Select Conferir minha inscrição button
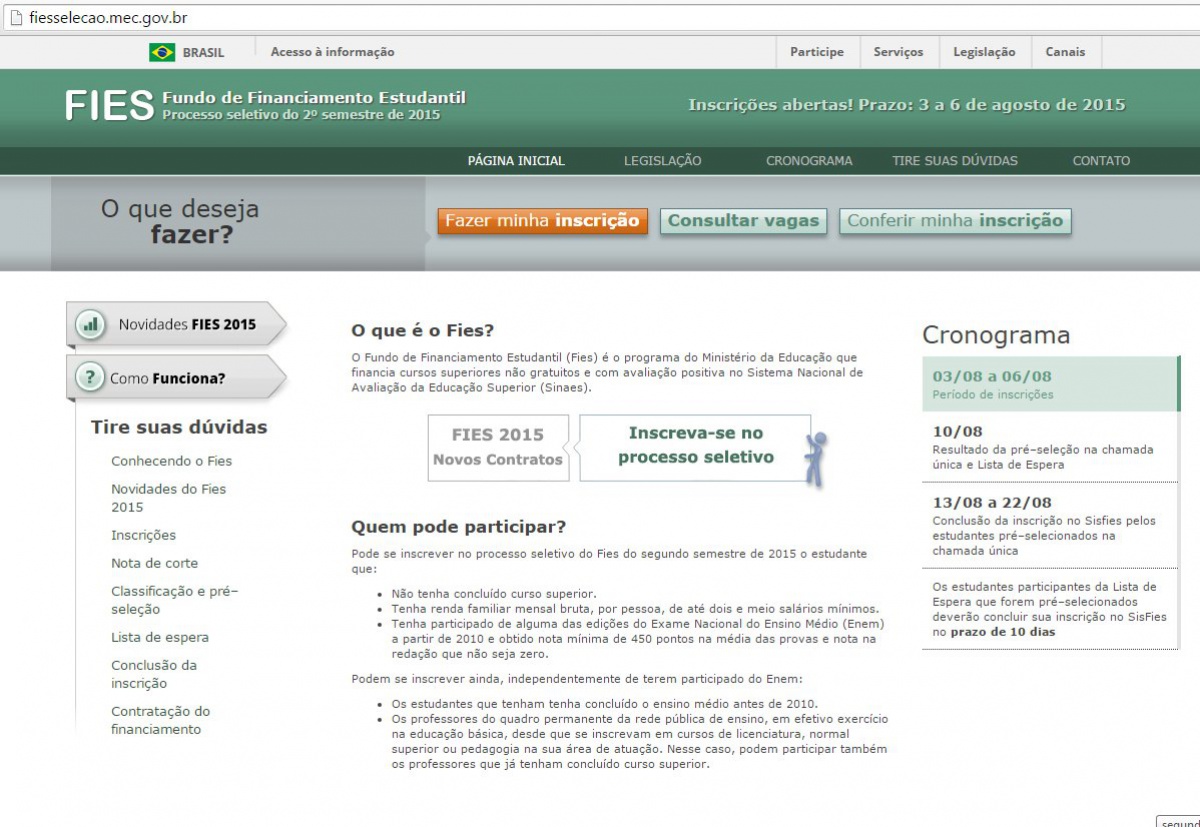 pyautogui.click(x=955, y=221)
